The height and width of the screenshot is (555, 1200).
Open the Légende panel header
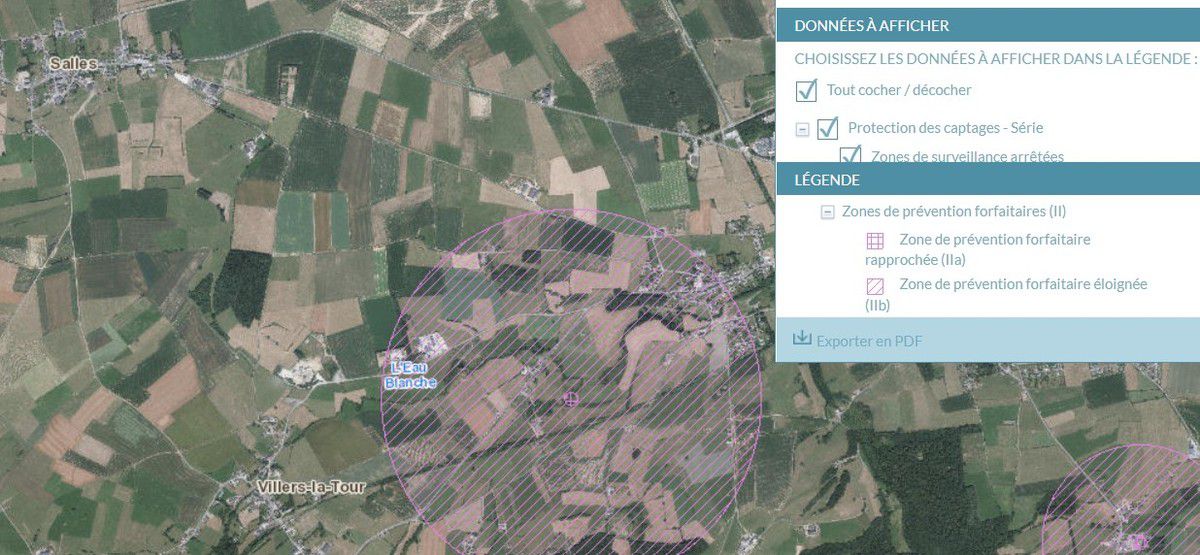[x=988, y=180]
